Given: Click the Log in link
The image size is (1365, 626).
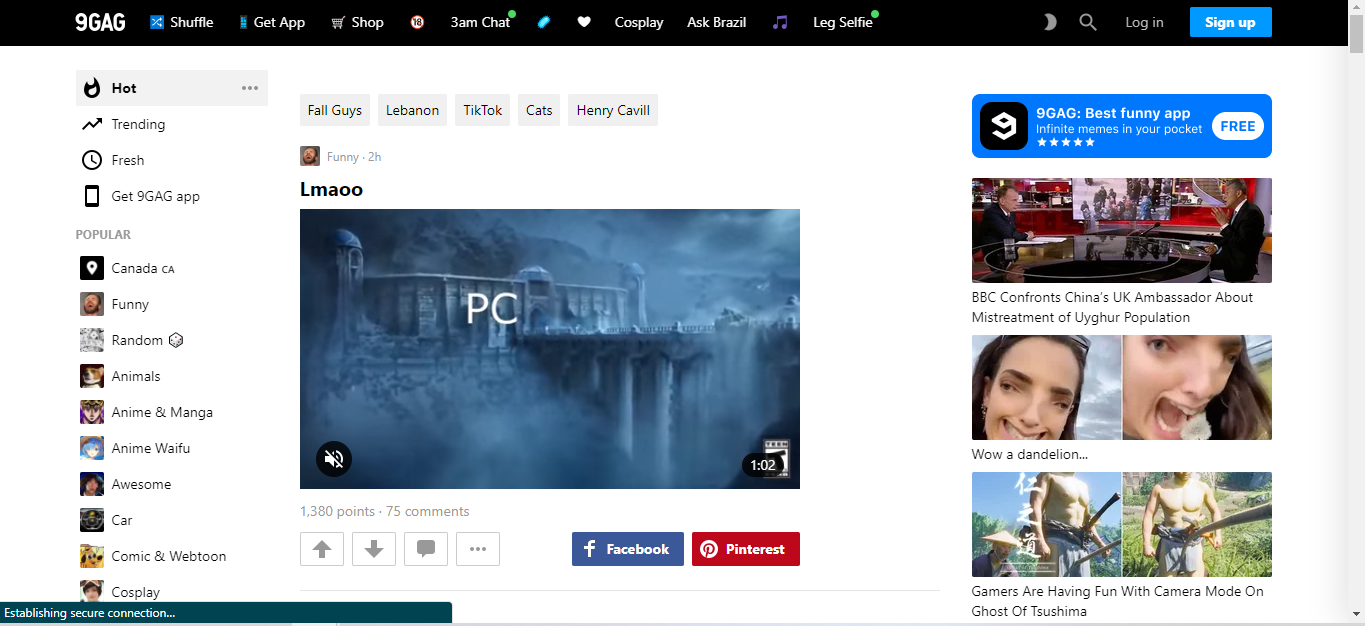Looking at the screenshot, I should click(x=1144, y=22).
